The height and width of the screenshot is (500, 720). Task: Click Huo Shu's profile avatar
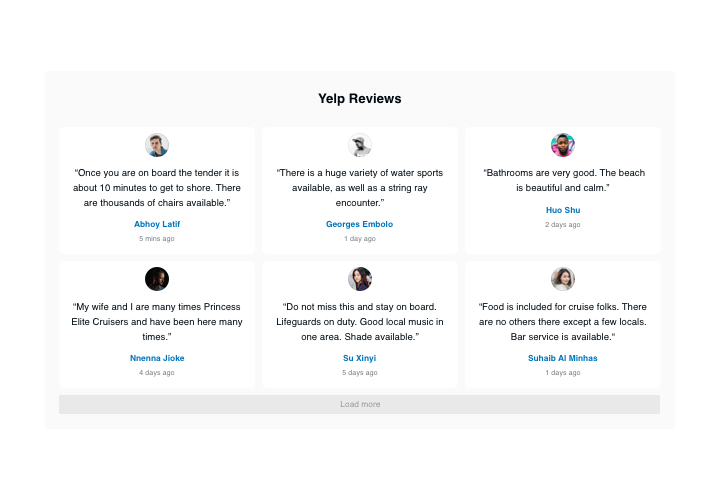(x=563, y=145)
